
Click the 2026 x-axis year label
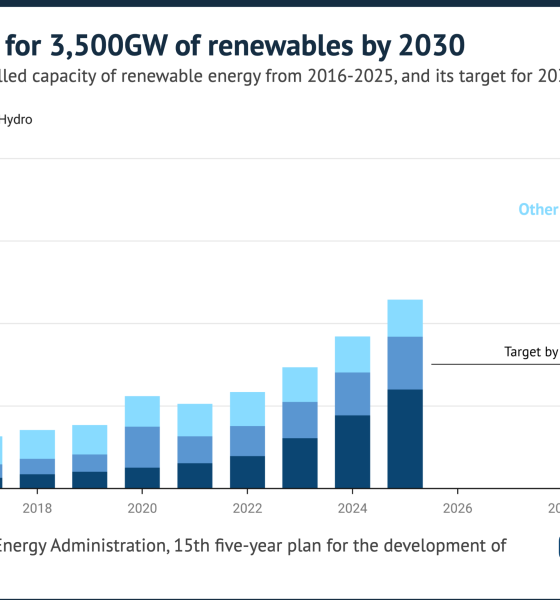point(457,508)
